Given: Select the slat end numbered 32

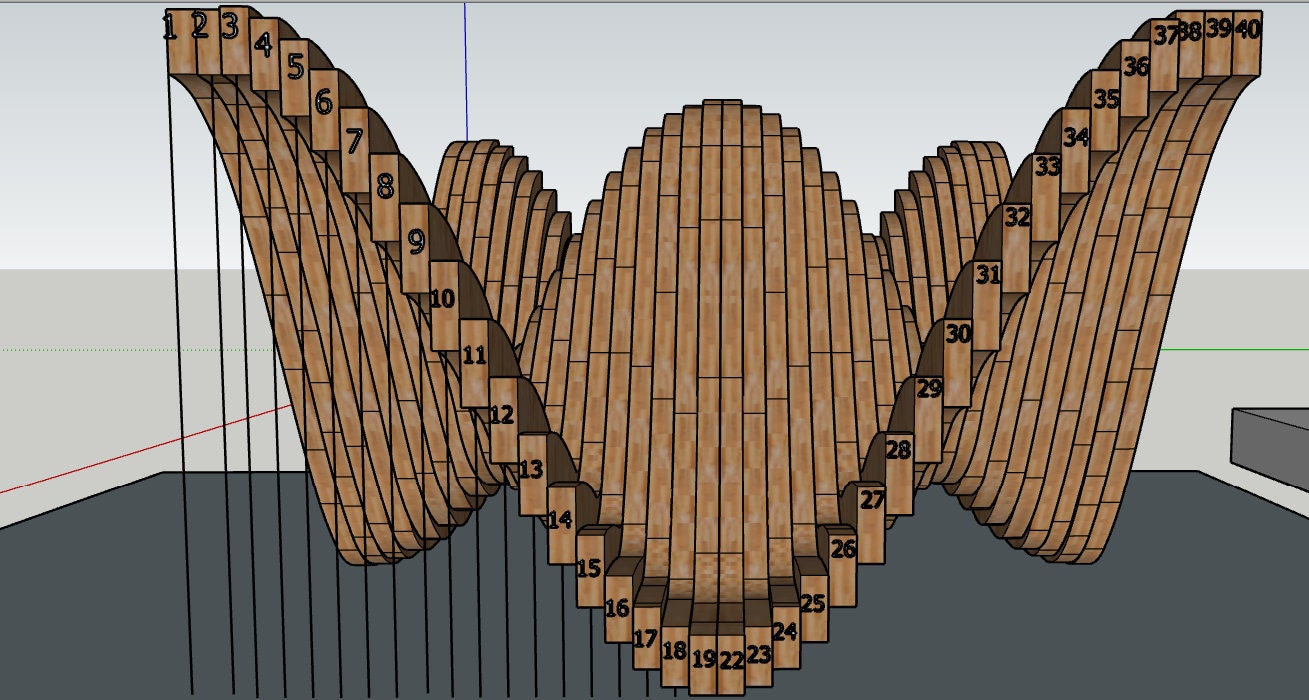Looking at the screenshot, I should click(1016, 248).
